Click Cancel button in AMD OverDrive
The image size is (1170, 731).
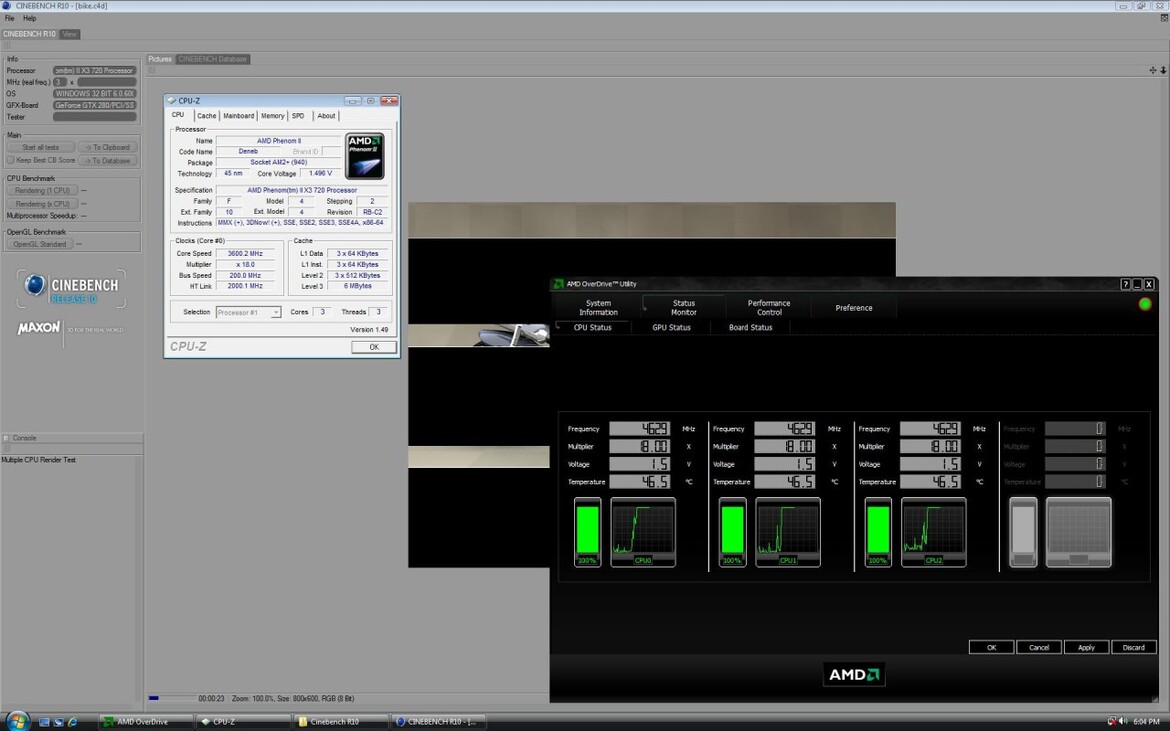[x=1039, y=647]
